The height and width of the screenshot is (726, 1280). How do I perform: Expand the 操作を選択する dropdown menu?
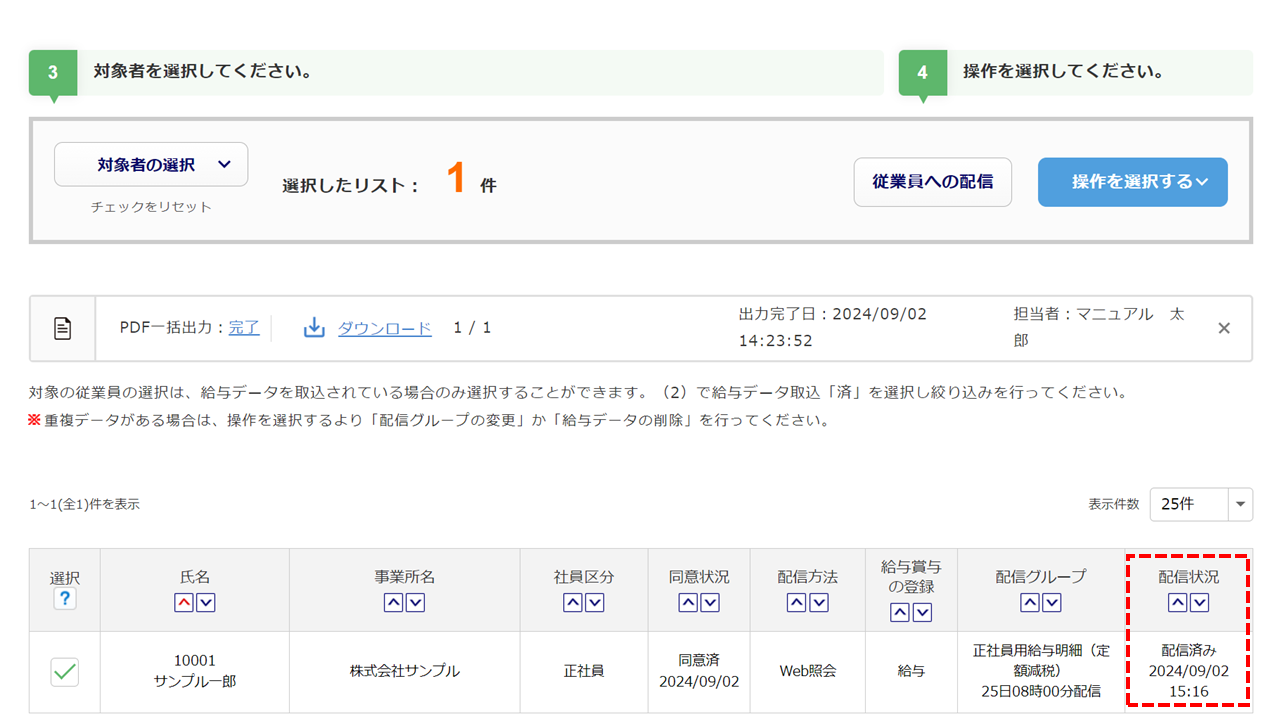tap(1132, 182)
